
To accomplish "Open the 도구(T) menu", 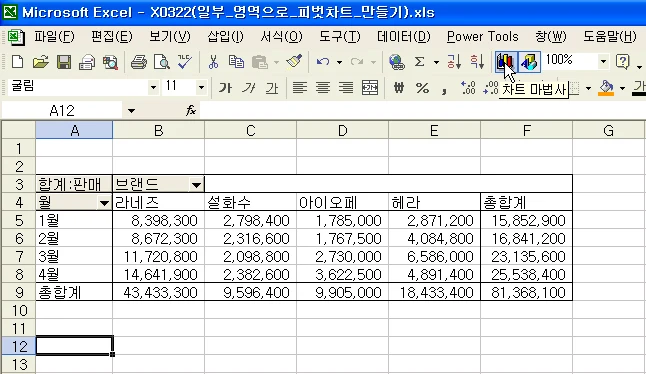I will [x=339, y=37].
